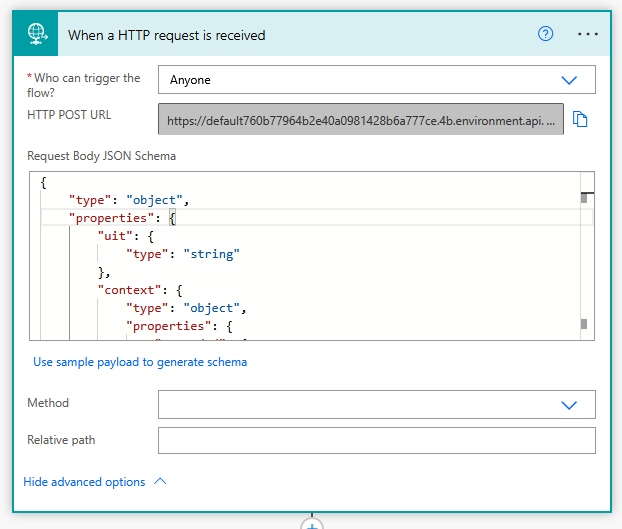Click the 'When a HTTP request is received' title
622x529 pixels.
tap(167, 35)
